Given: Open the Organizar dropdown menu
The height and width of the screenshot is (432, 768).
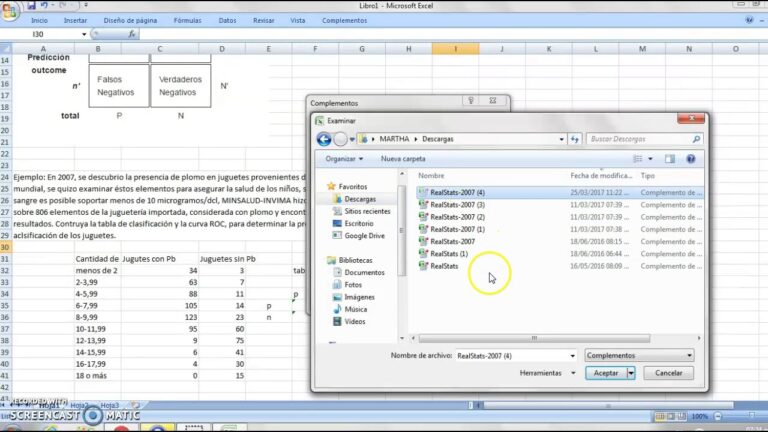Looking at the screenshot, I should pos(344,159).
